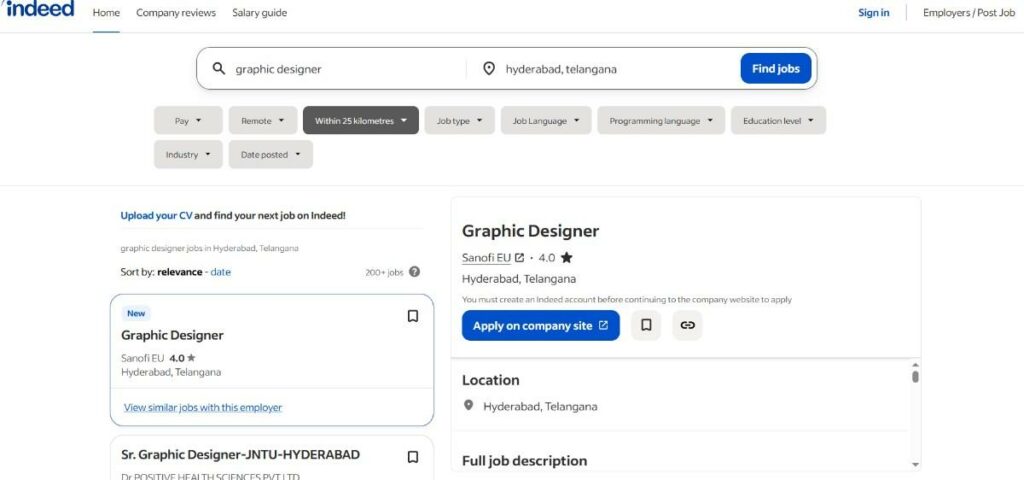Open the Remote filter dropdown
The image size is (1024, 480).
263,121
